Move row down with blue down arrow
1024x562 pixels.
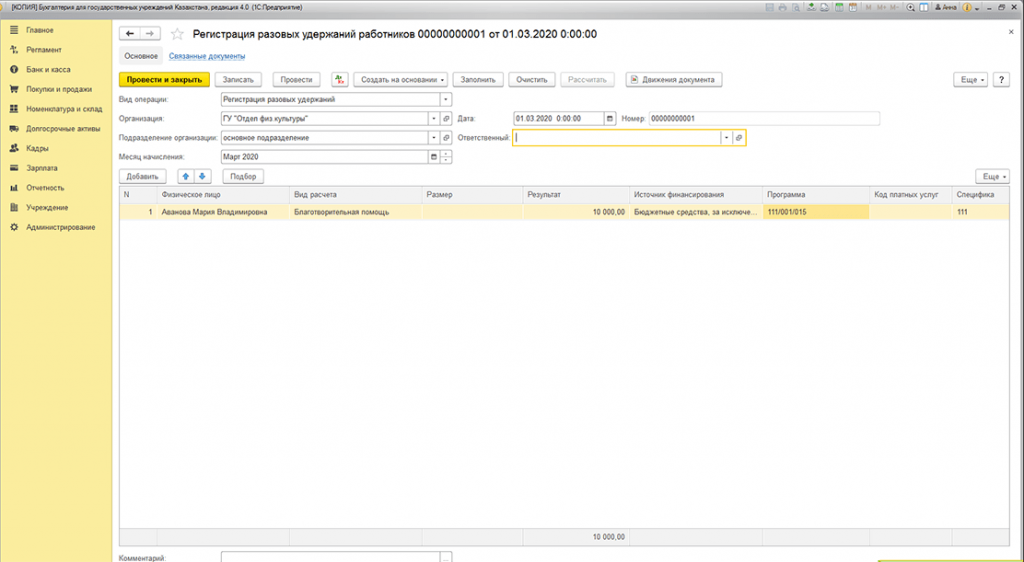coord(201,176)
